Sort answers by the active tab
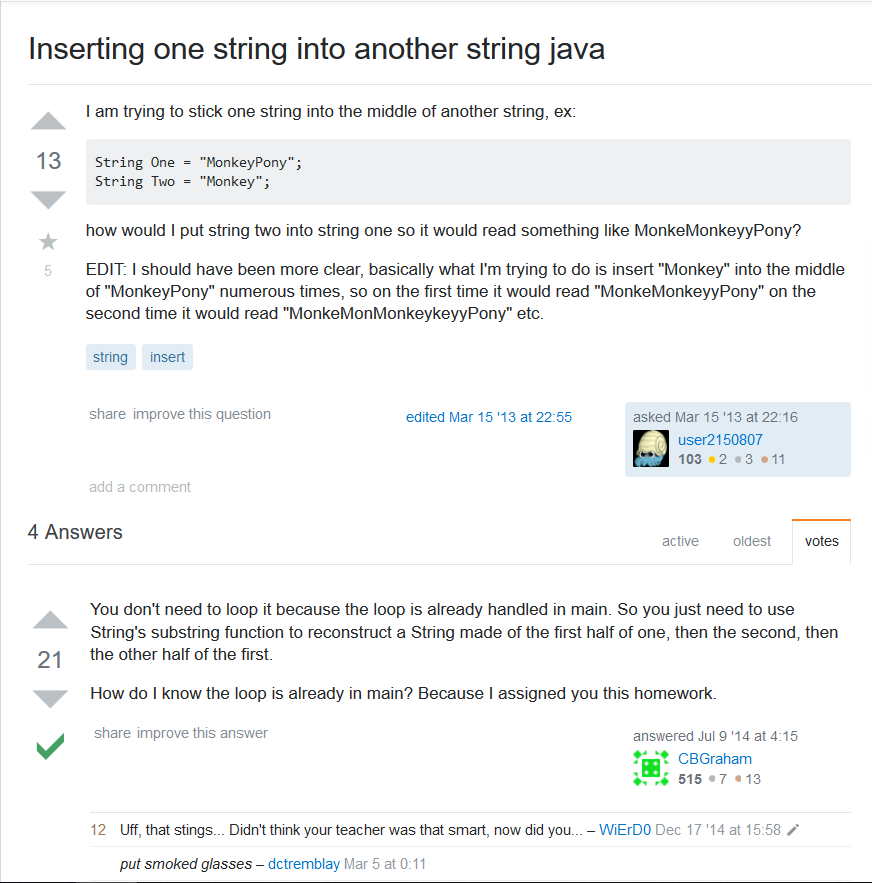The image size is (872, 883). pos(680,541)
